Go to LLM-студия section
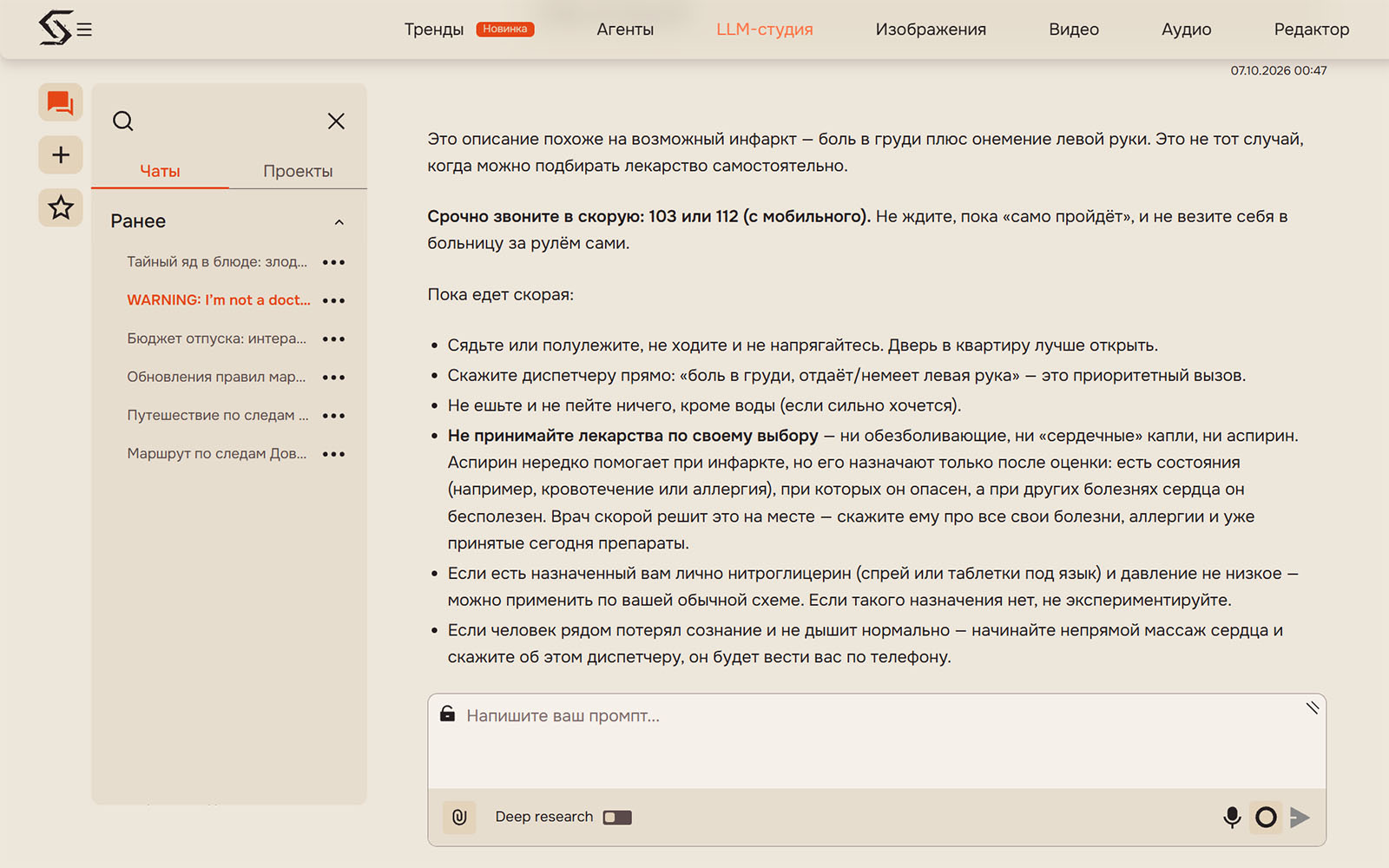Viewport: 1389px width, 868px height. point(764,30)
